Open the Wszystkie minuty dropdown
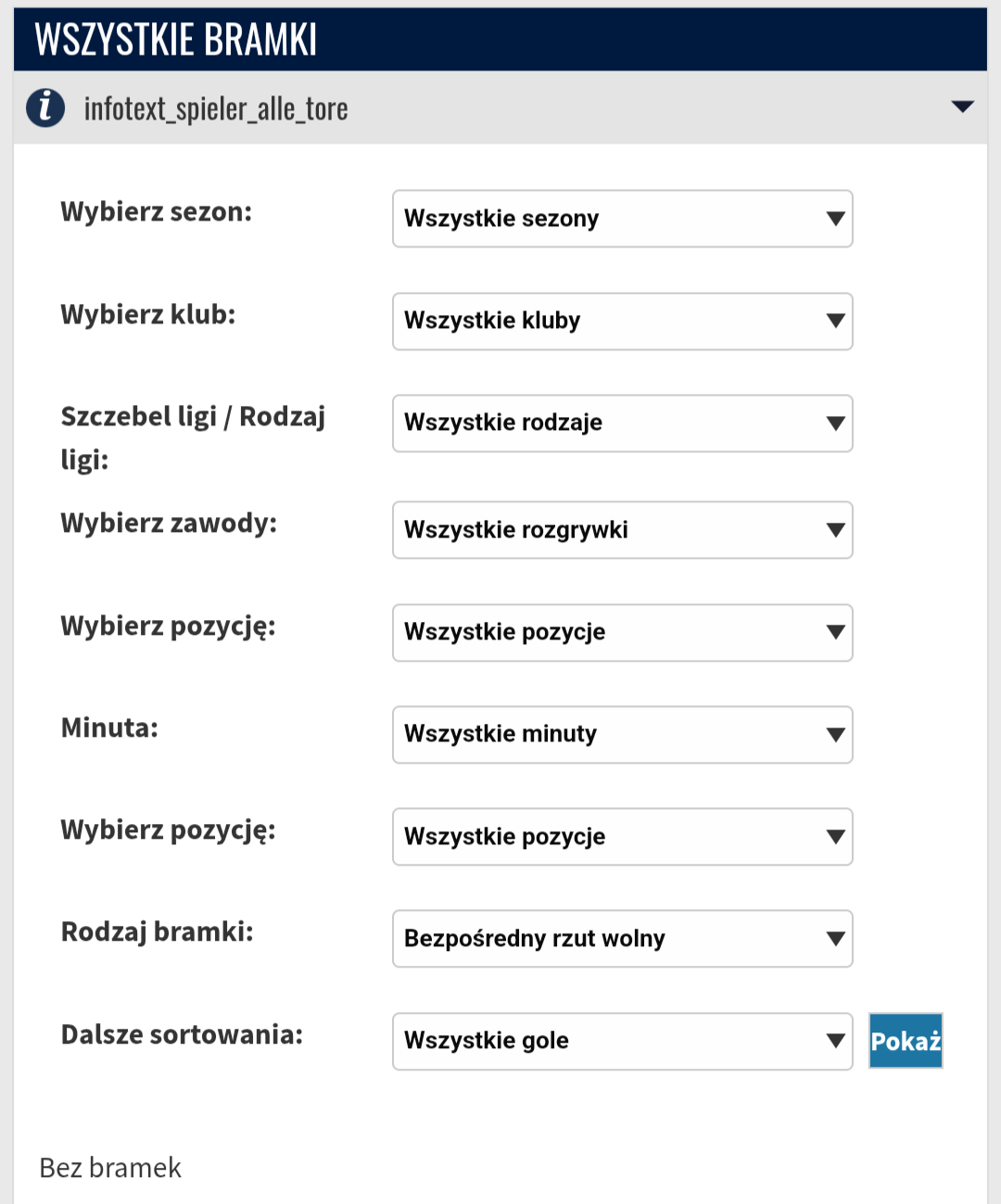This screenshot has width=1001, height=1204. click(621, 734)
